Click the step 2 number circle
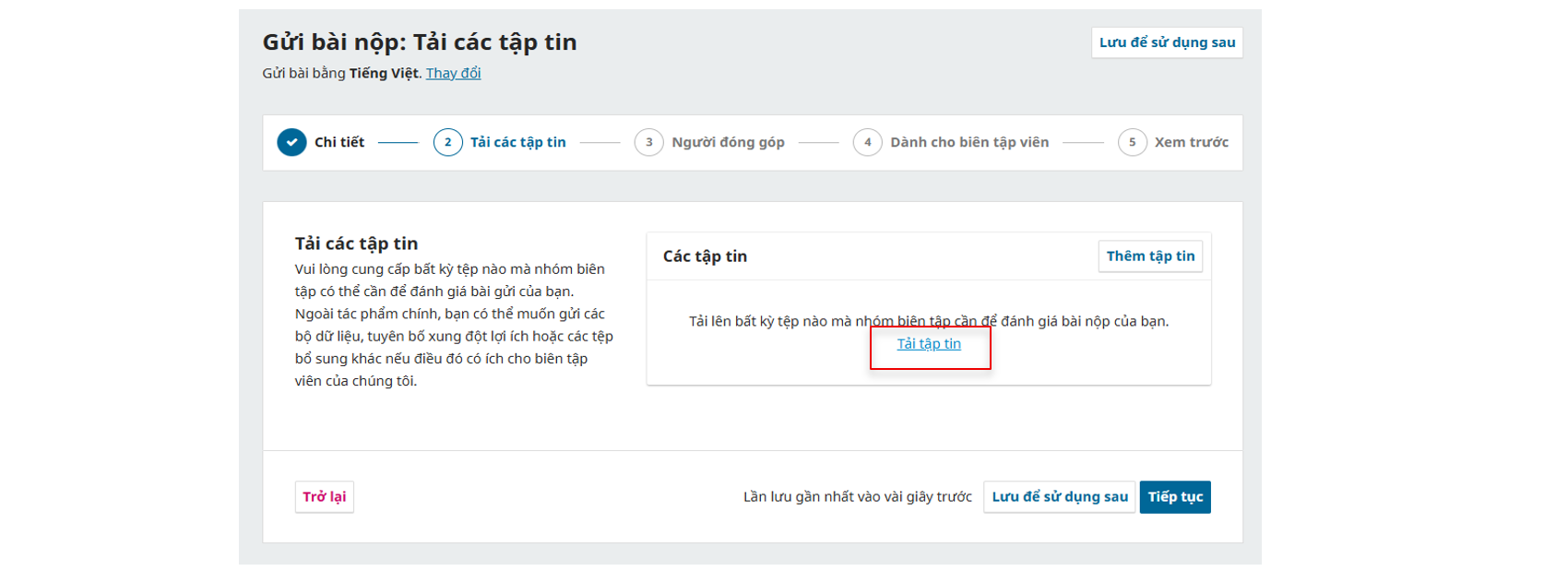The image size is (1568, 571). 447,142
